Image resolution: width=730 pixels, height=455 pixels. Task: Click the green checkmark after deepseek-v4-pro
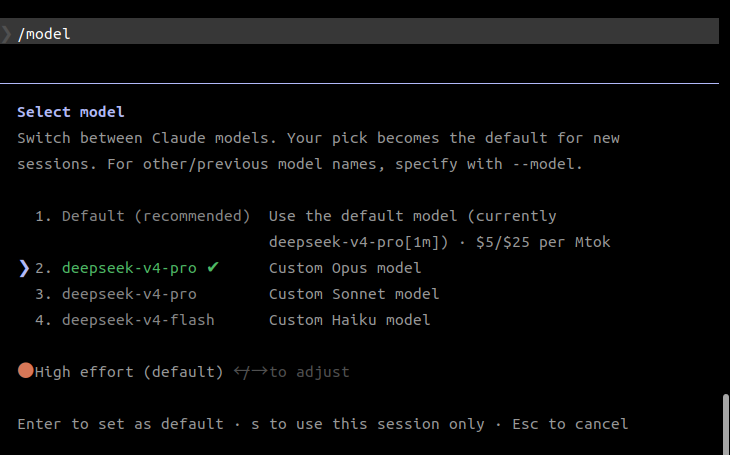(x=213, y=267)
